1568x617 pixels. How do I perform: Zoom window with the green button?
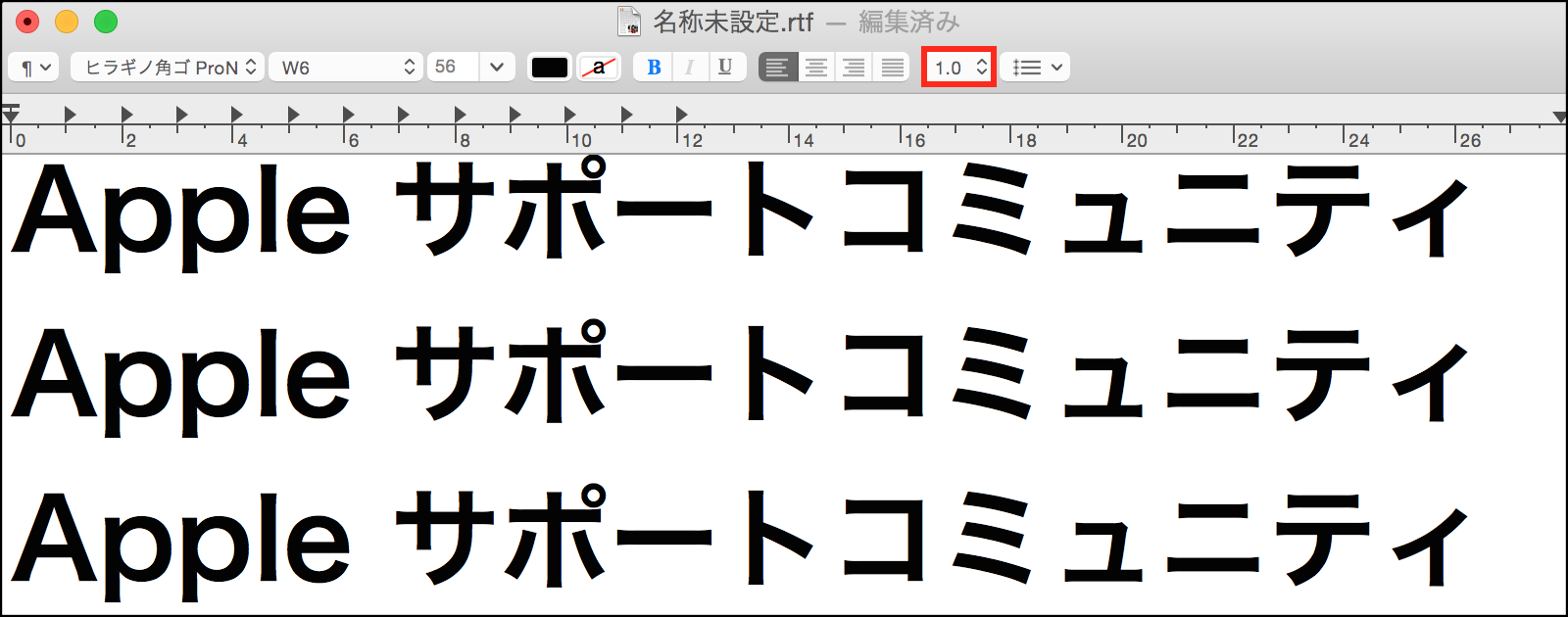pyautogui.click(x=106, y=21)
